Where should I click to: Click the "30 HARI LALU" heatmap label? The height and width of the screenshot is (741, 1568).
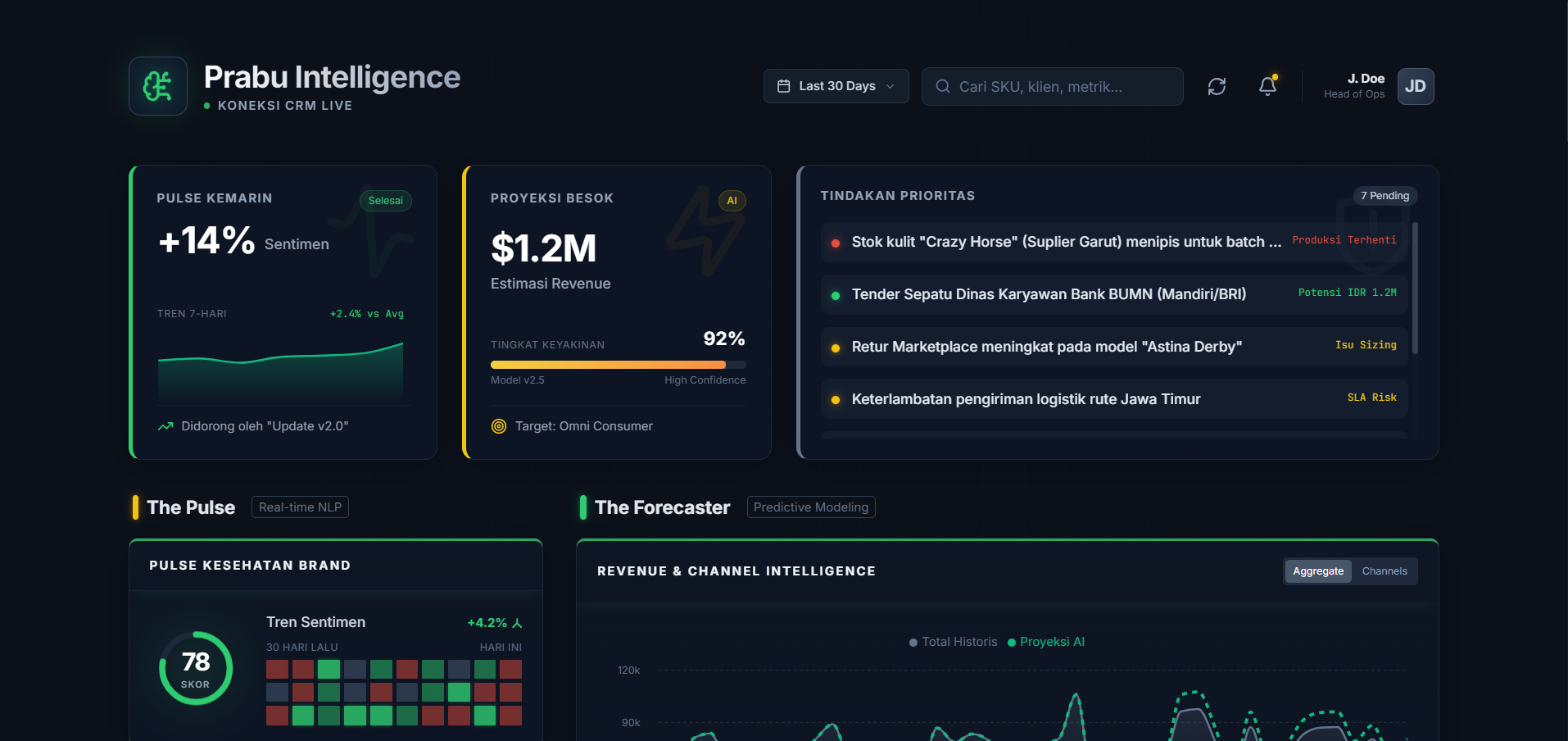(x=302, y=648)
